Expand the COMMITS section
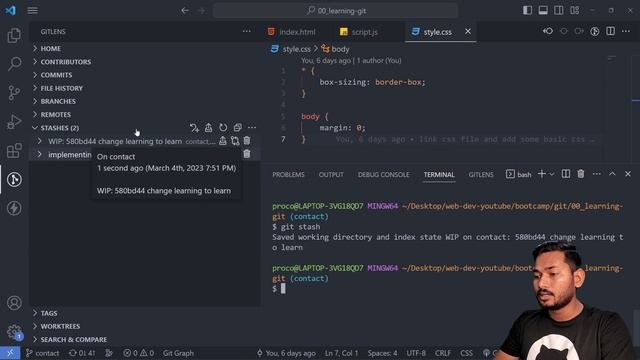 click(144, 75)
